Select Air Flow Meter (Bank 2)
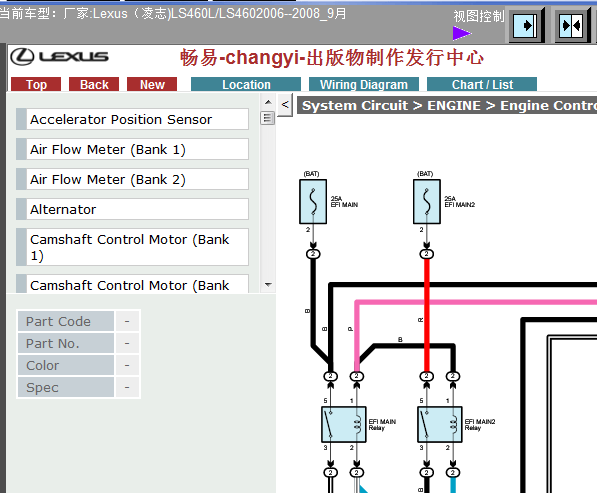This screenshot has width=597, height=493. point(132,179)
